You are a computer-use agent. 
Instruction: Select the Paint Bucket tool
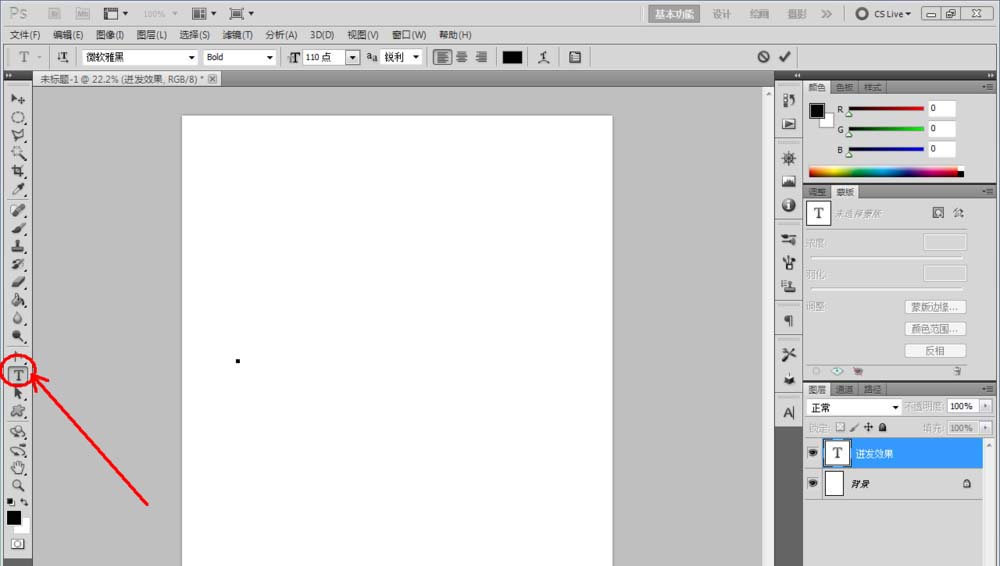pyautogui.click(x=18, y=300)
